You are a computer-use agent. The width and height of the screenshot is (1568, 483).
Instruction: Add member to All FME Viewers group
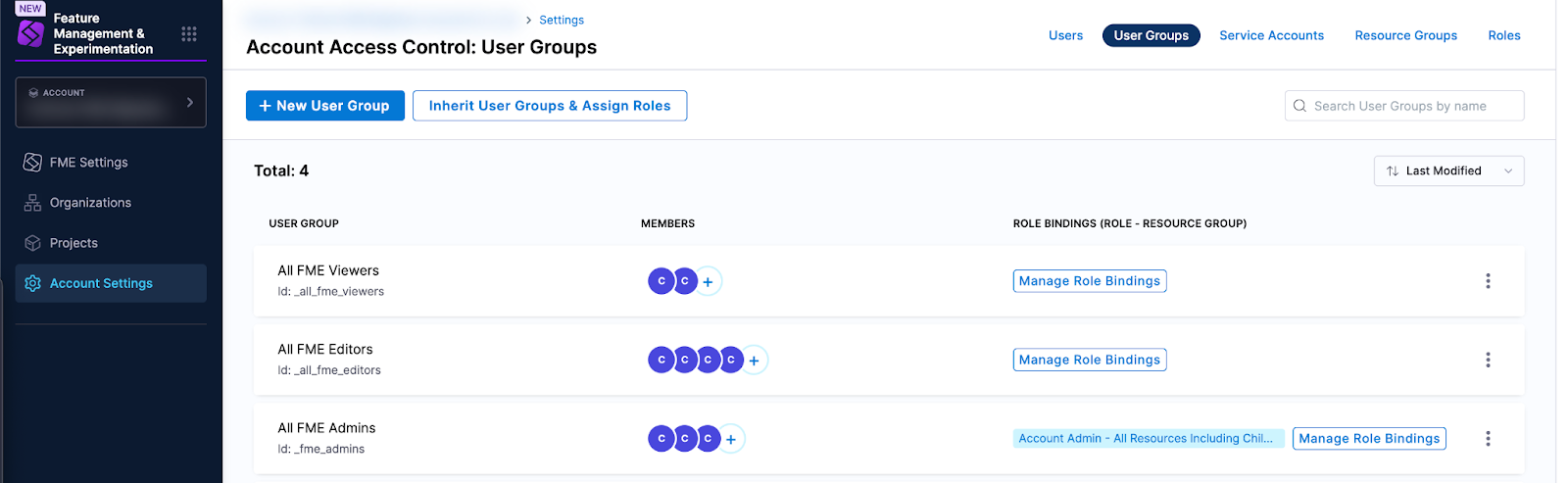click(708, 282)
